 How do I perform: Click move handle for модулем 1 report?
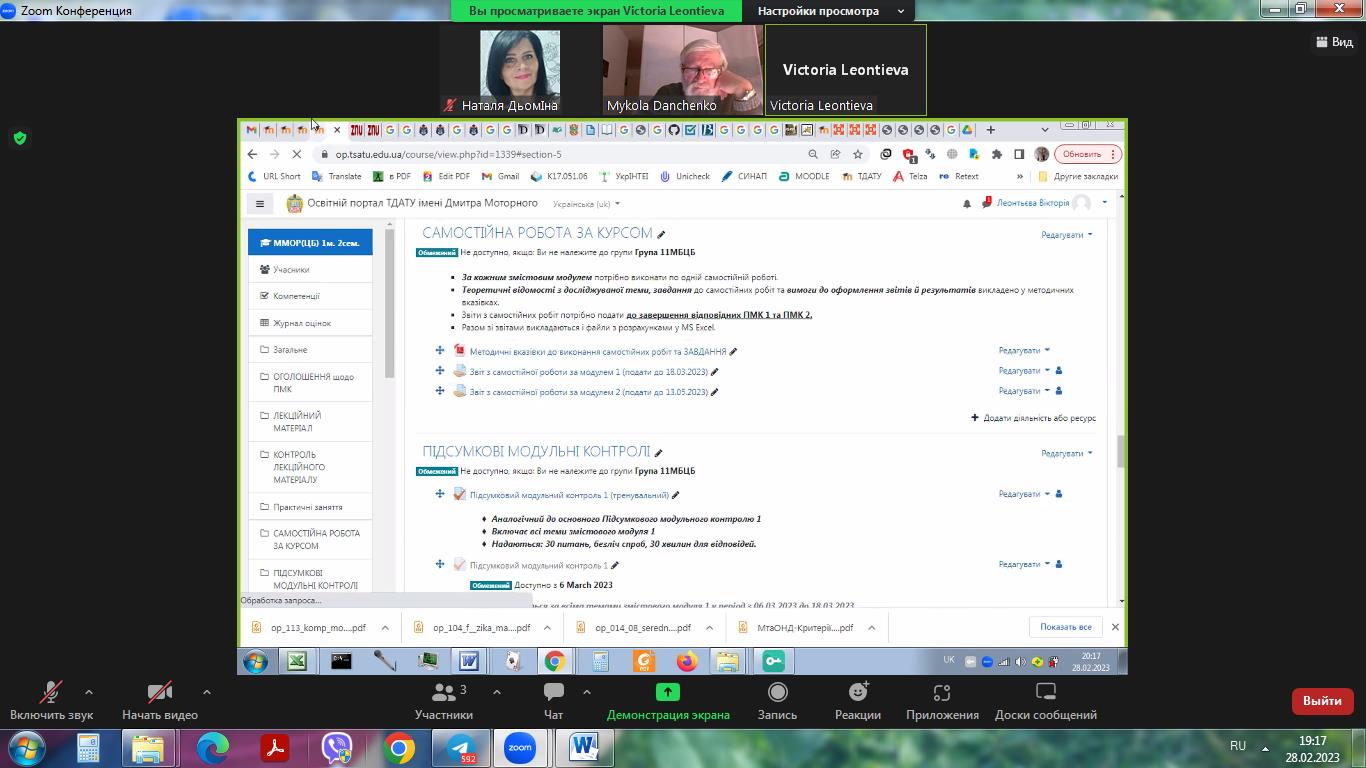coord(440,371)
